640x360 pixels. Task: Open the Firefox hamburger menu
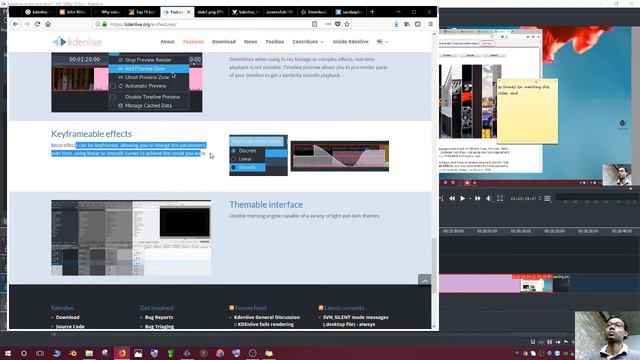point(430,24)
